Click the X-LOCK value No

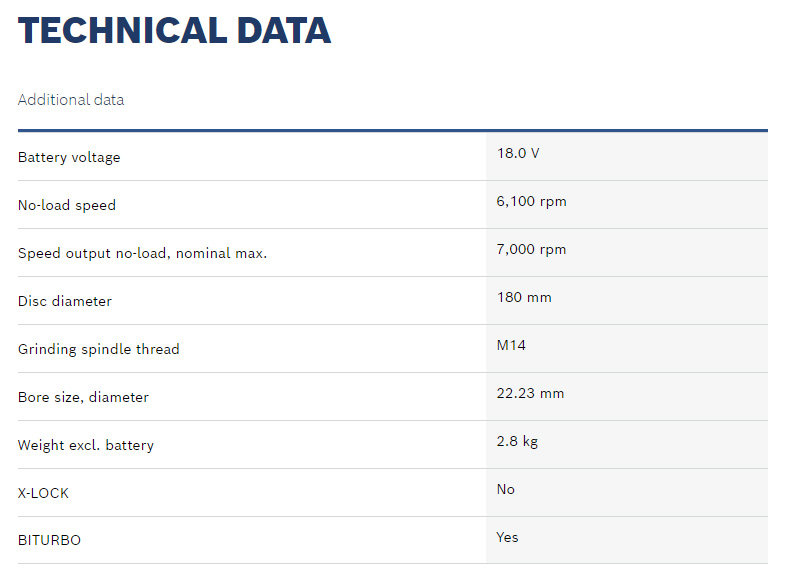coord(506,490)
